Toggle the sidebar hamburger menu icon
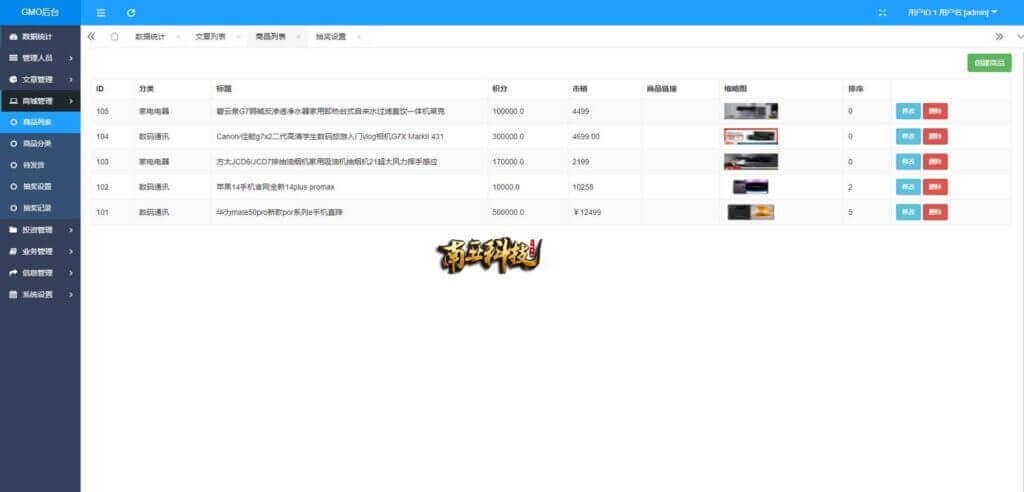Screen dimensions: 1024x492 (101, 13)
